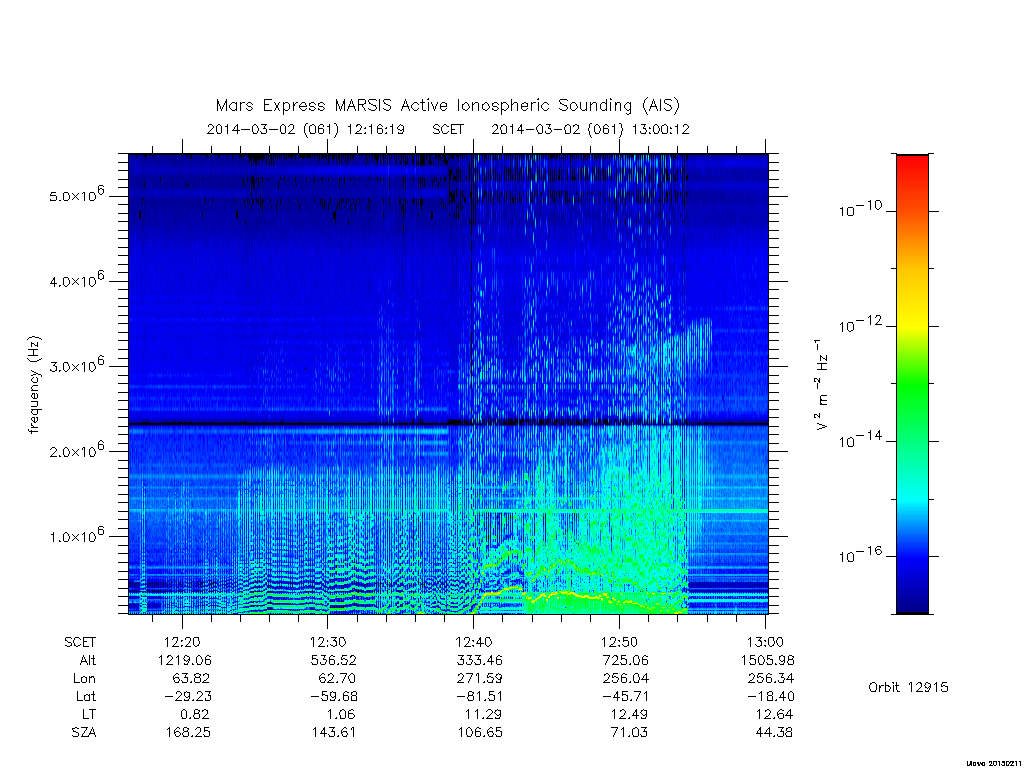The height and width of the screenshot is (768, 1024).
Task: Click the 13:00 SCET tick label
Action: click(x=765, y=642)
